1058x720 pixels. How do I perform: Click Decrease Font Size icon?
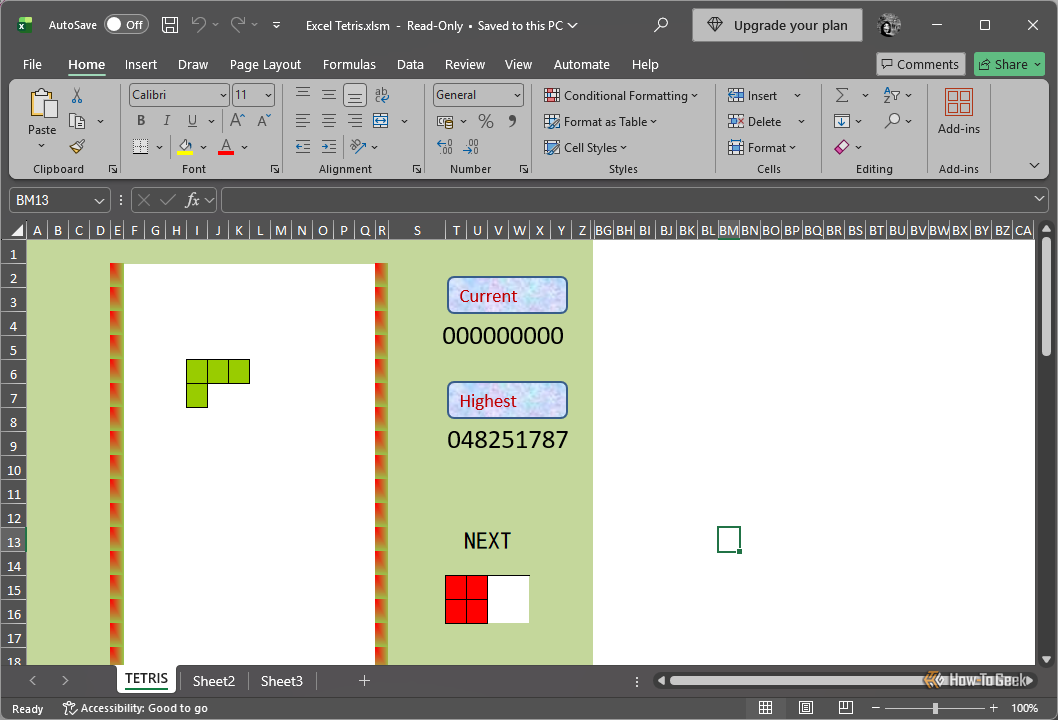(264, 121)
